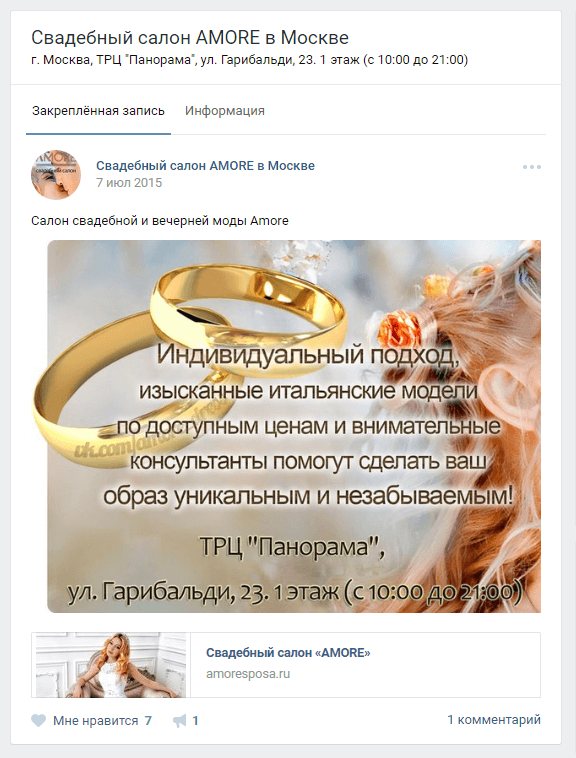Screen dimensions: 576x758
Task: Click the share count number 1
Action: coord(195,721)
